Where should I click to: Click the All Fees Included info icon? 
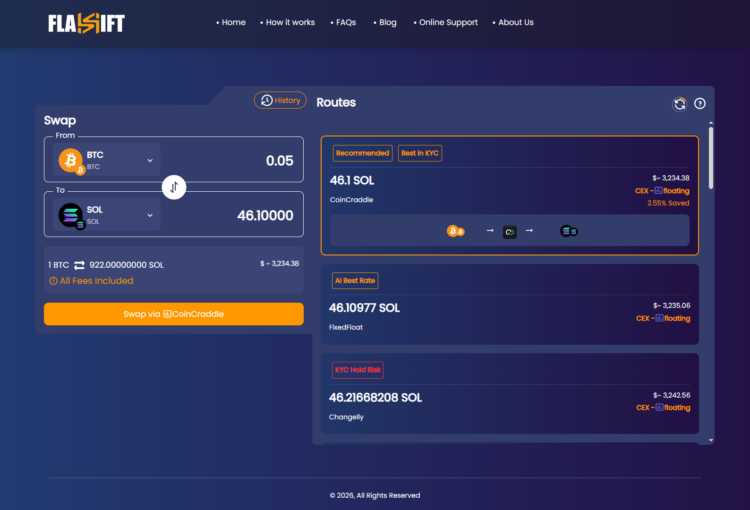(x=53, y=281)
